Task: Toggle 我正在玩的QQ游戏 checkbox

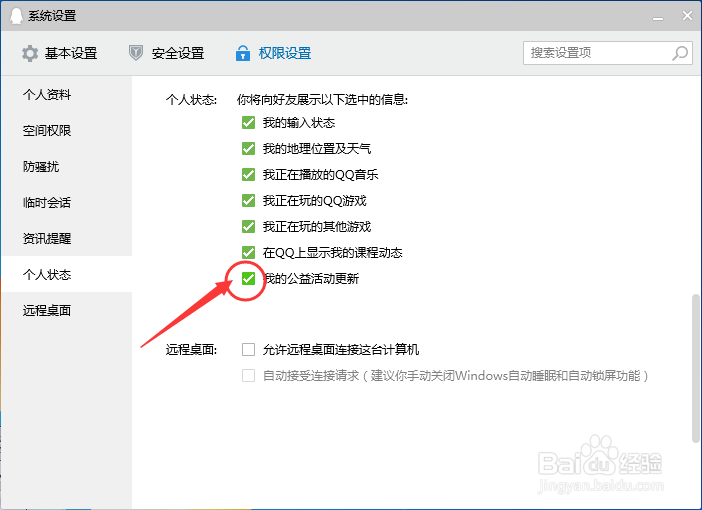Action: pyautogui.click(x=248, y=201)
